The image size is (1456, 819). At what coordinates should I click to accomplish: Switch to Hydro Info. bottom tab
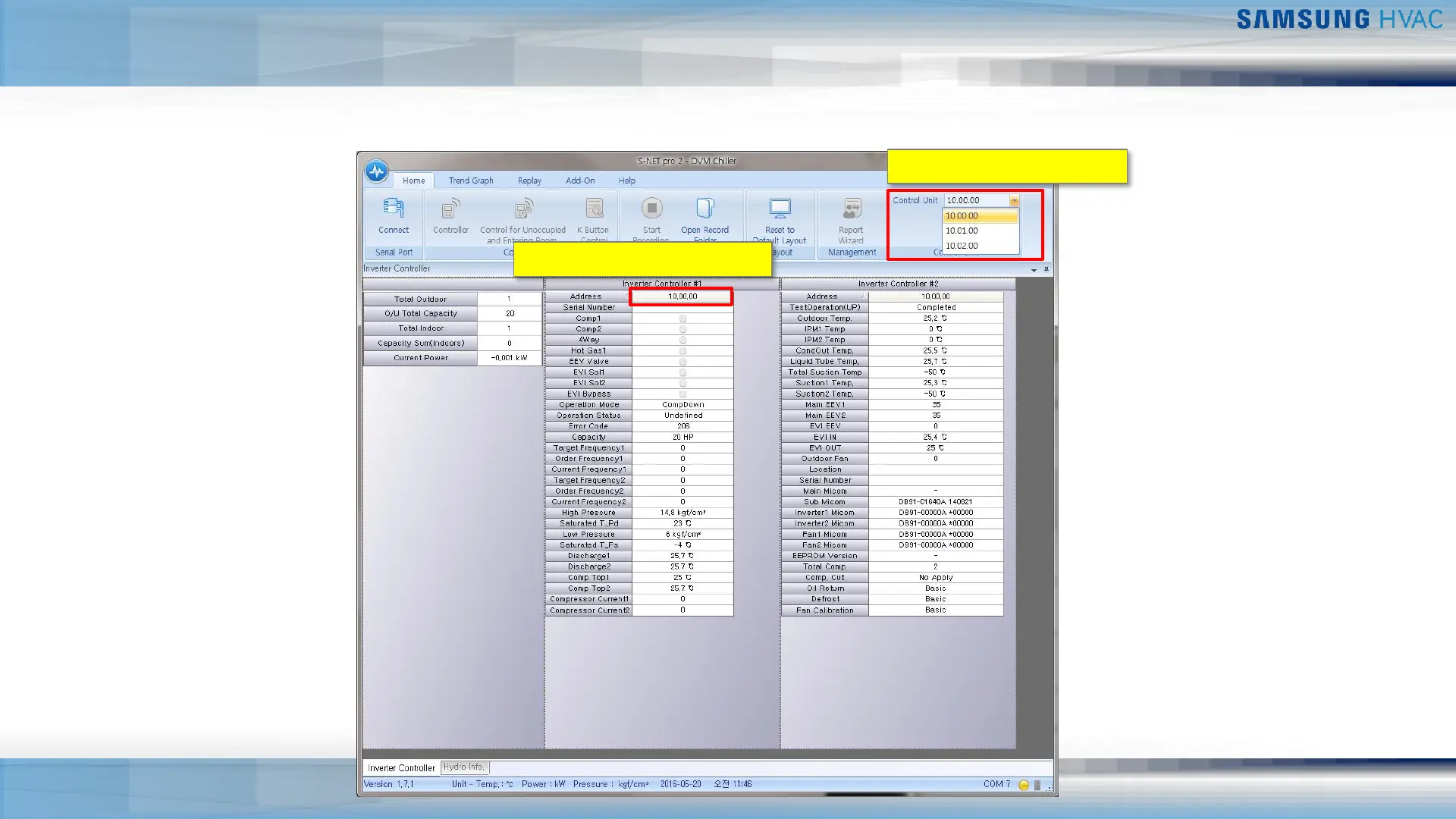pos(463,767)
